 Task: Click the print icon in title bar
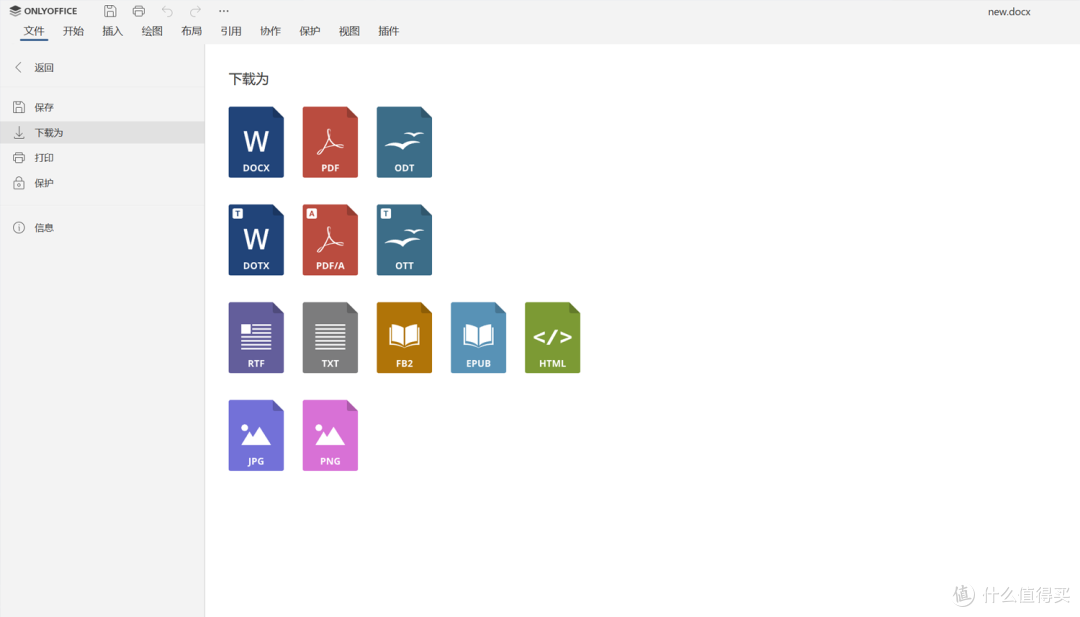[138, 11]
